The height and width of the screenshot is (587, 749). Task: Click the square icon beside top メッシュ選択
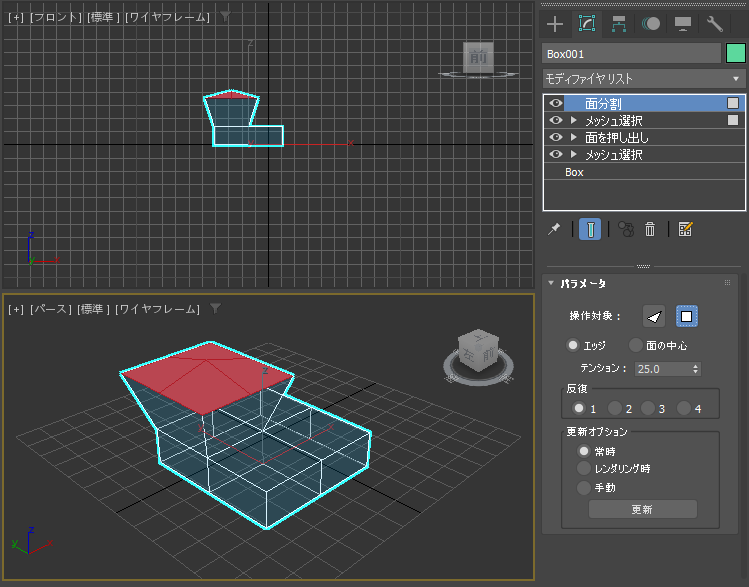[x=733, y=120]
